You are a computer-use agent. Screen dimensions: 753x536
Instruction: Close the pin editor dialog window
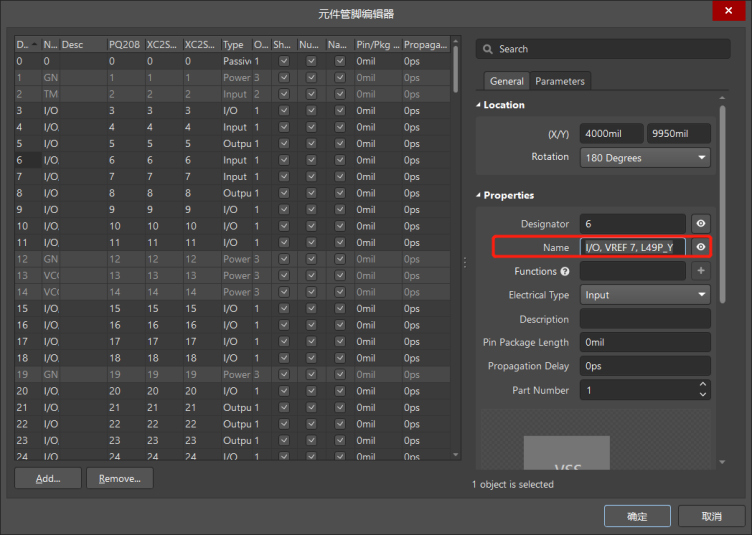point(726,12)
